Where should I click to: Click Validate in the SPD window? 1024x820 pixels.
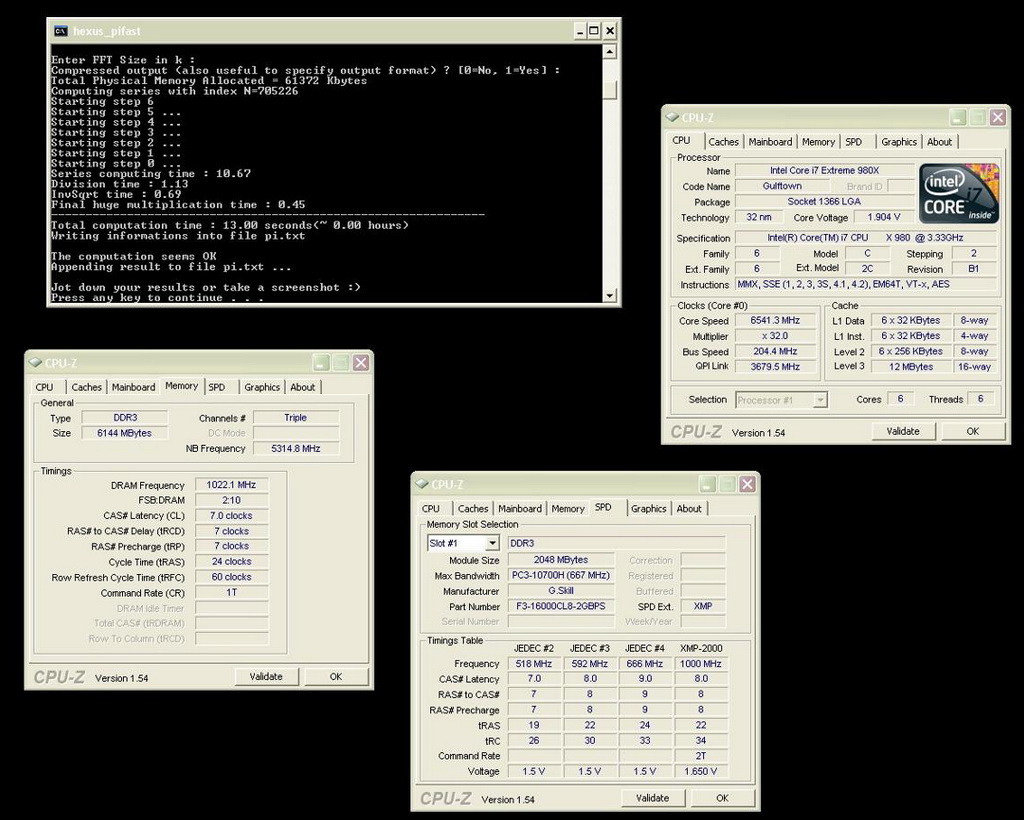pyautogui.click(x=652, y=798)
